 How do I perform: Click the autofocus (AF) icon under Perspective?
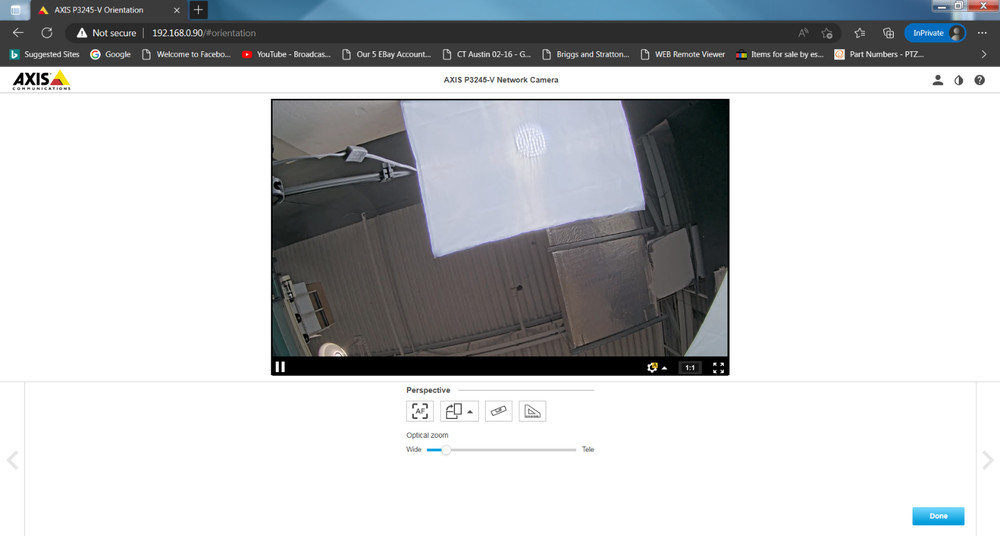[420, 412]
